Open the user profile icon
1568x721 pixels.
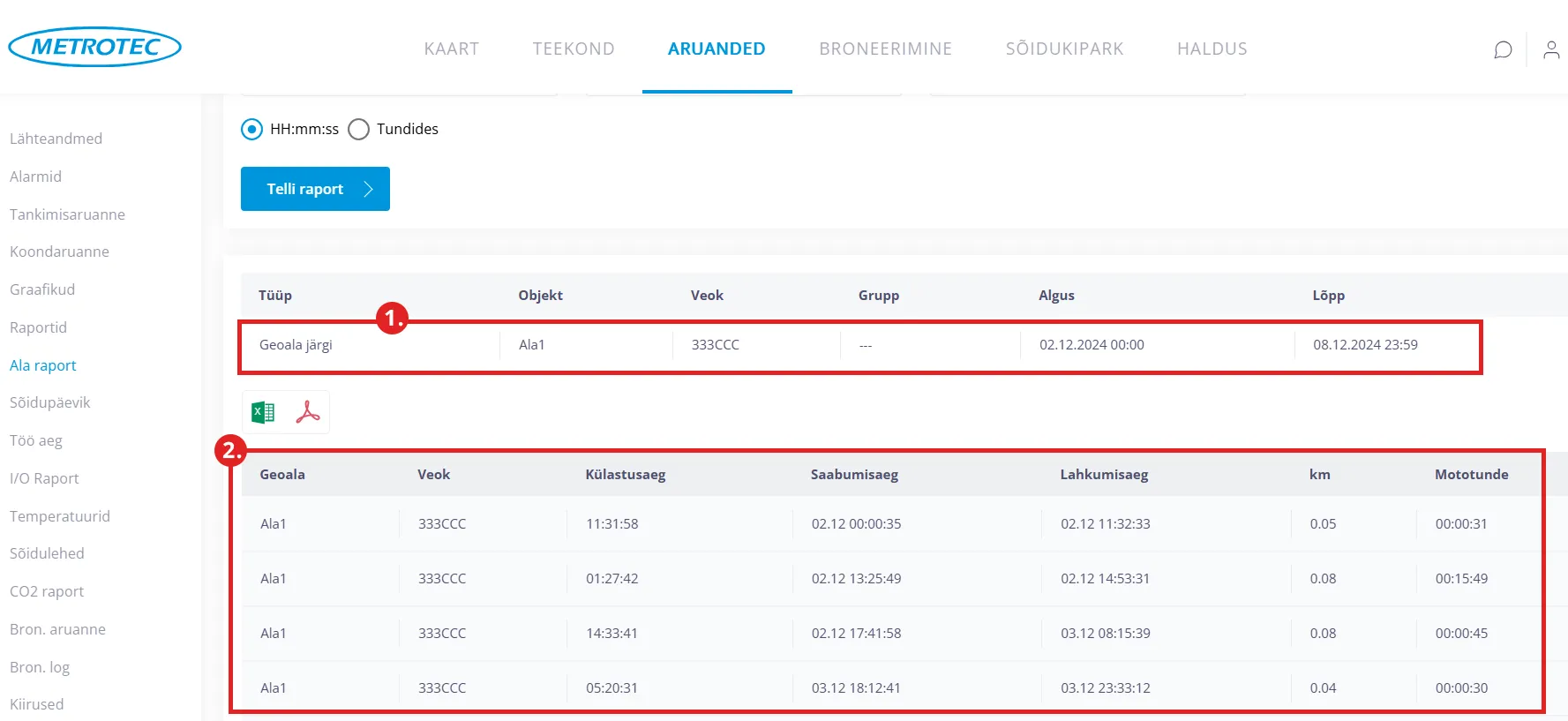pos(1550,49)
